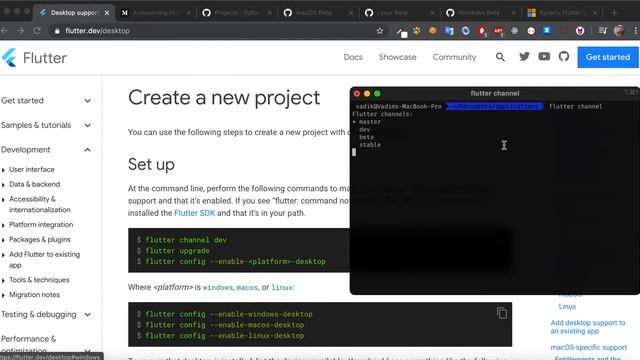Open the media playlist control icon
The image size is (640, 360).
602,31
